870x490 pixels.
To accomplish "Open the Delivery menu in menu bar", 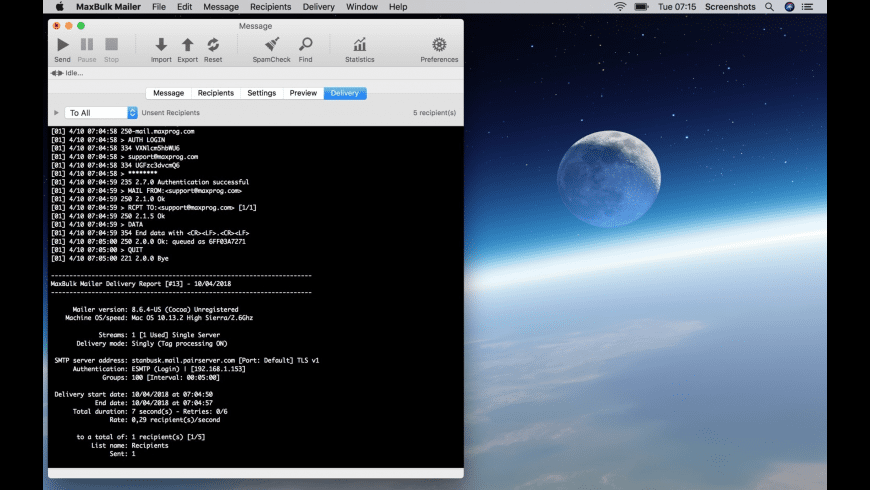I will 318,7.
